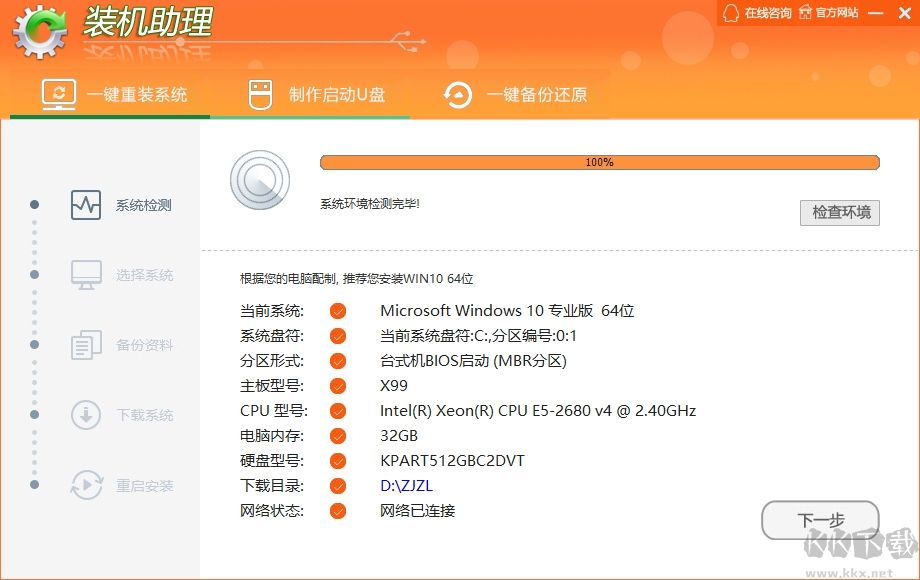Click the 检查环境 button
Image resolution: width=920 pixels, height=580 pixels.
point(840,213)
